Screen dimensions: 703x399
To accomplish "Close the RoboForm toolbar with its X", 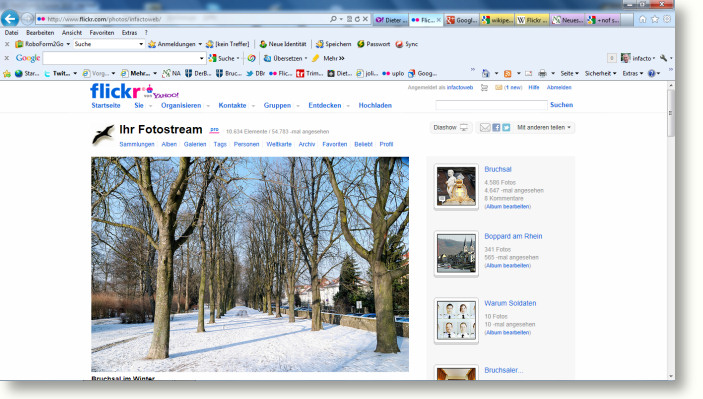I will click(7, 44).
